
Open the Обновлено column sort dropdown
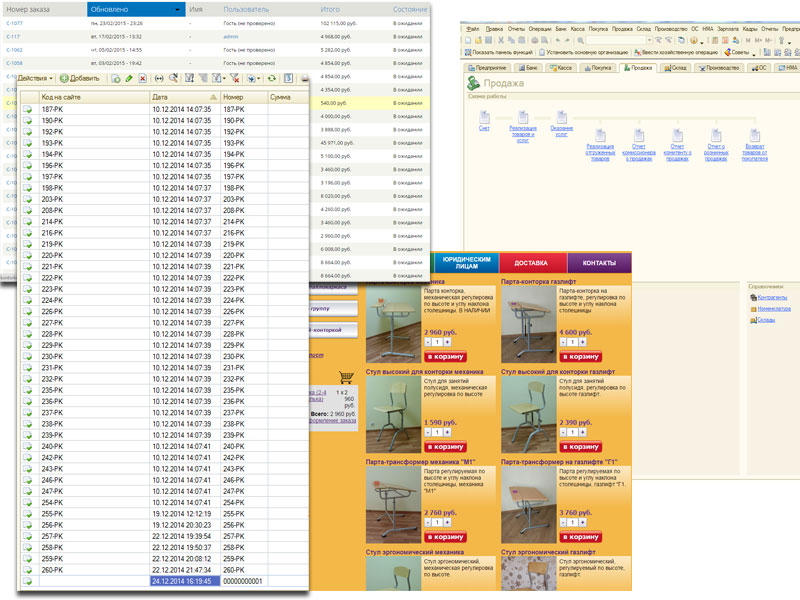178,9
